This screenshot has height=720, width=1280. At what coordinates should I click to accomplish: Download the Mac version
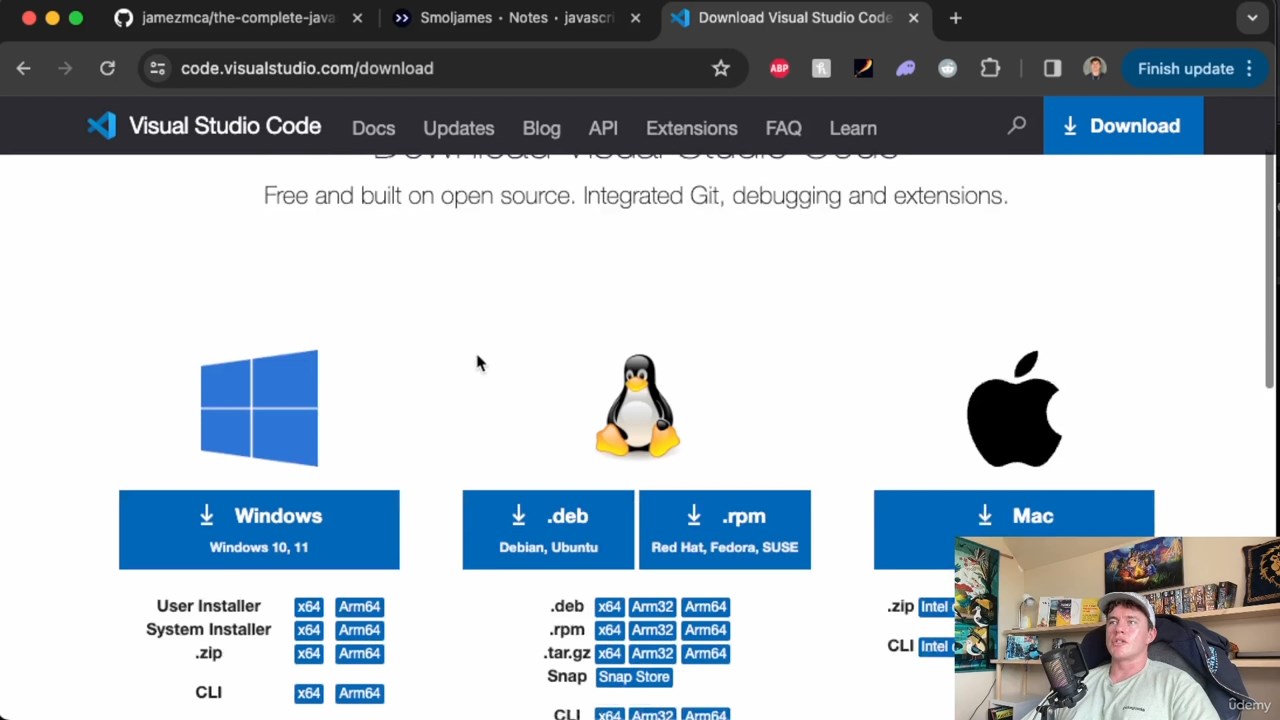tap(1014, 516)
